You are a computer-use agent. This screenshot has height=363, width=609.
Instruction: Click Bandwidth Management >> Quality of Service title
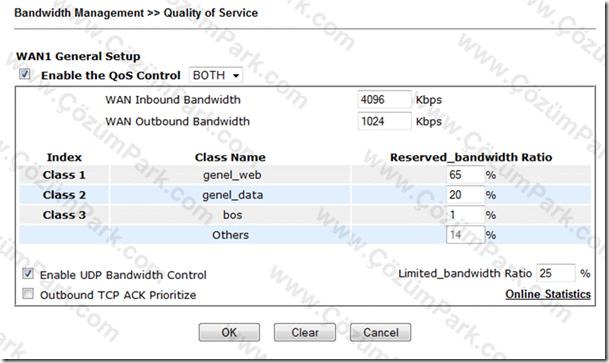coord(136,13)
